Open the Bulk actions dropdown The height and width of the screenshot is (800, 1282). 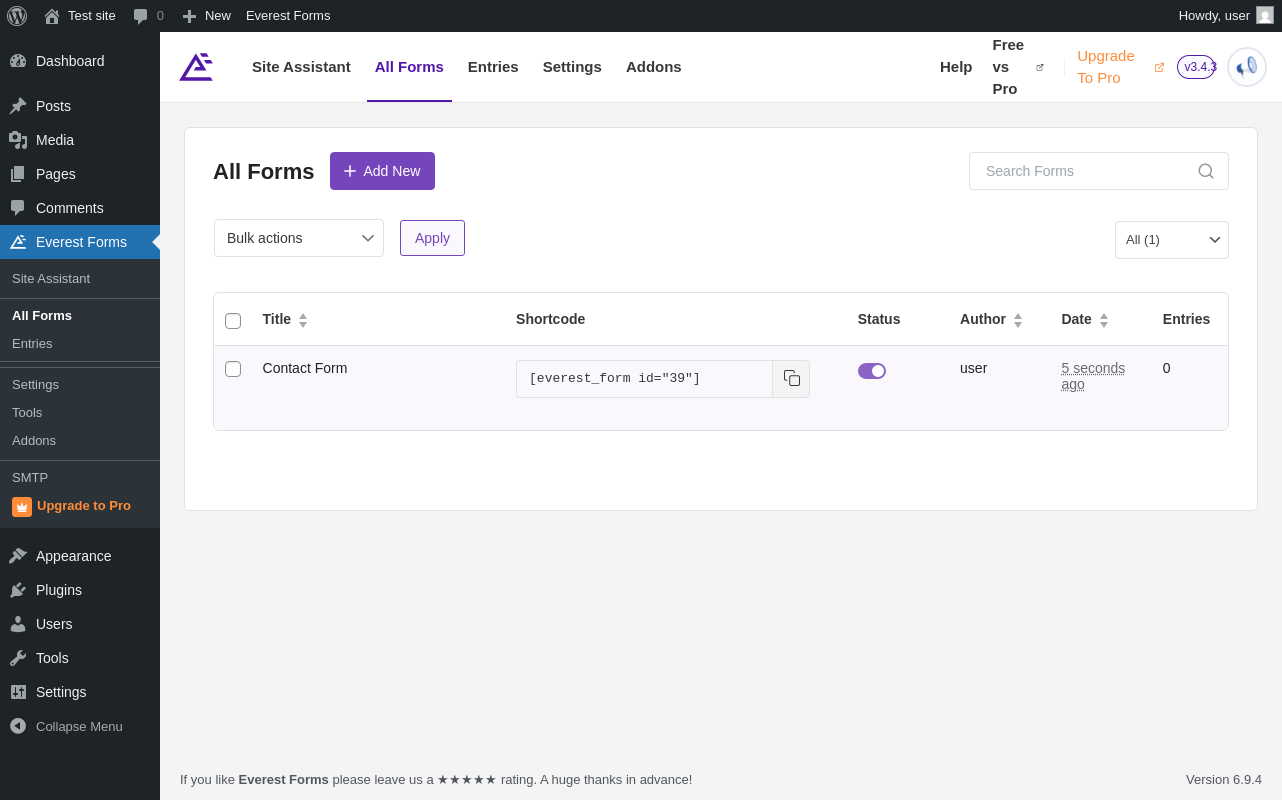click(299, 238)
